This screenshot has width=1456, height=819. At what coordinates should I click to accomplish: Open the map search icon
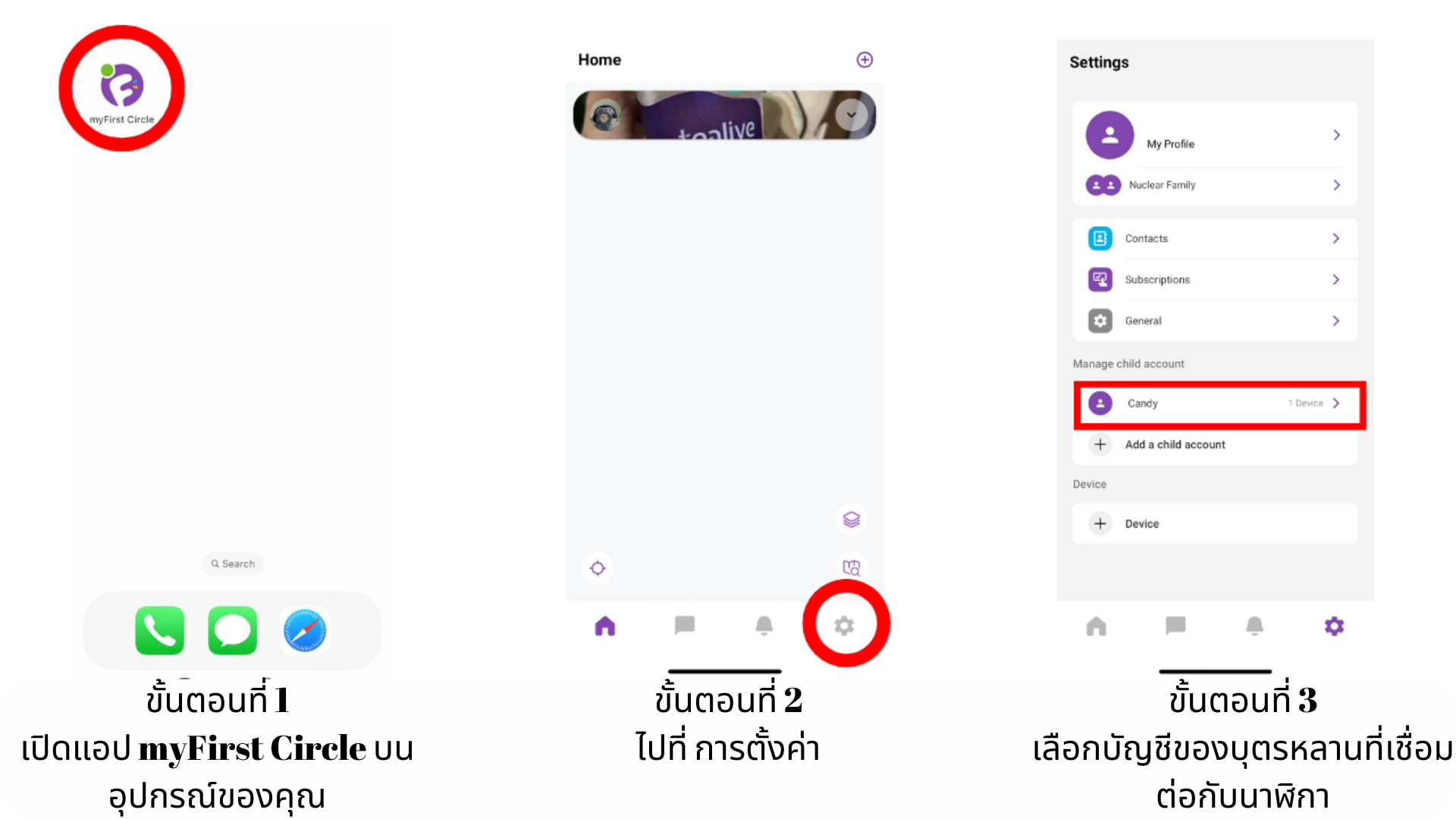(x=851, y=567)
